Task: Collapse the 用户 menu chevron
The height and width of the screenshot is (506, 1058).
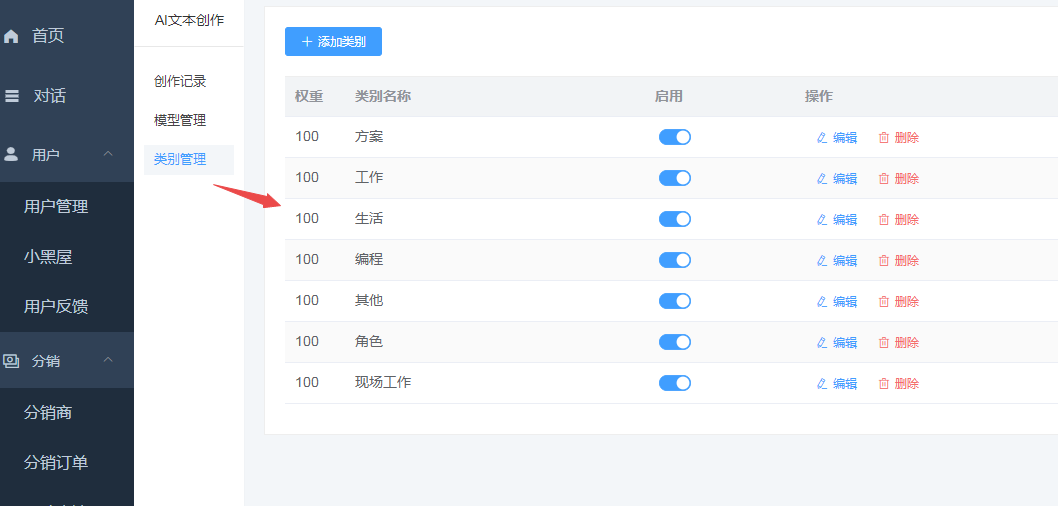Action: 109,154
